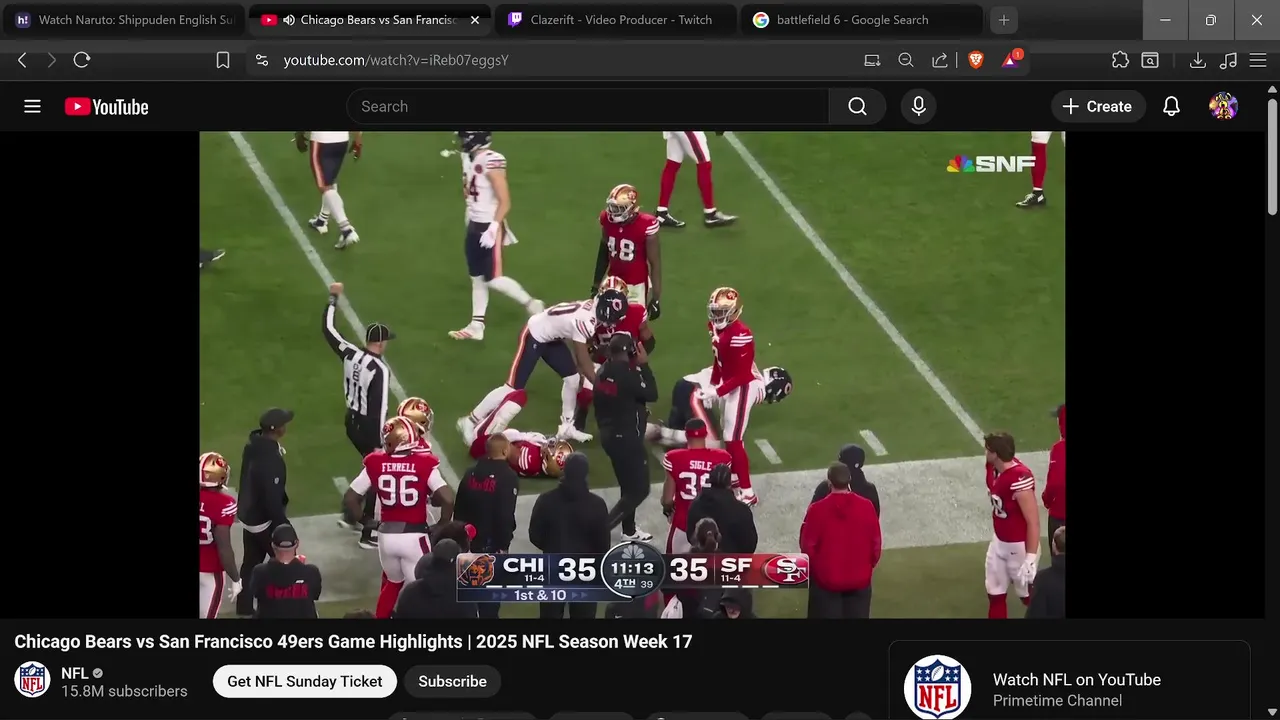Screen dimensions: 1280x720
Task: Click the browser forward arrow
Action: [51, 60]
